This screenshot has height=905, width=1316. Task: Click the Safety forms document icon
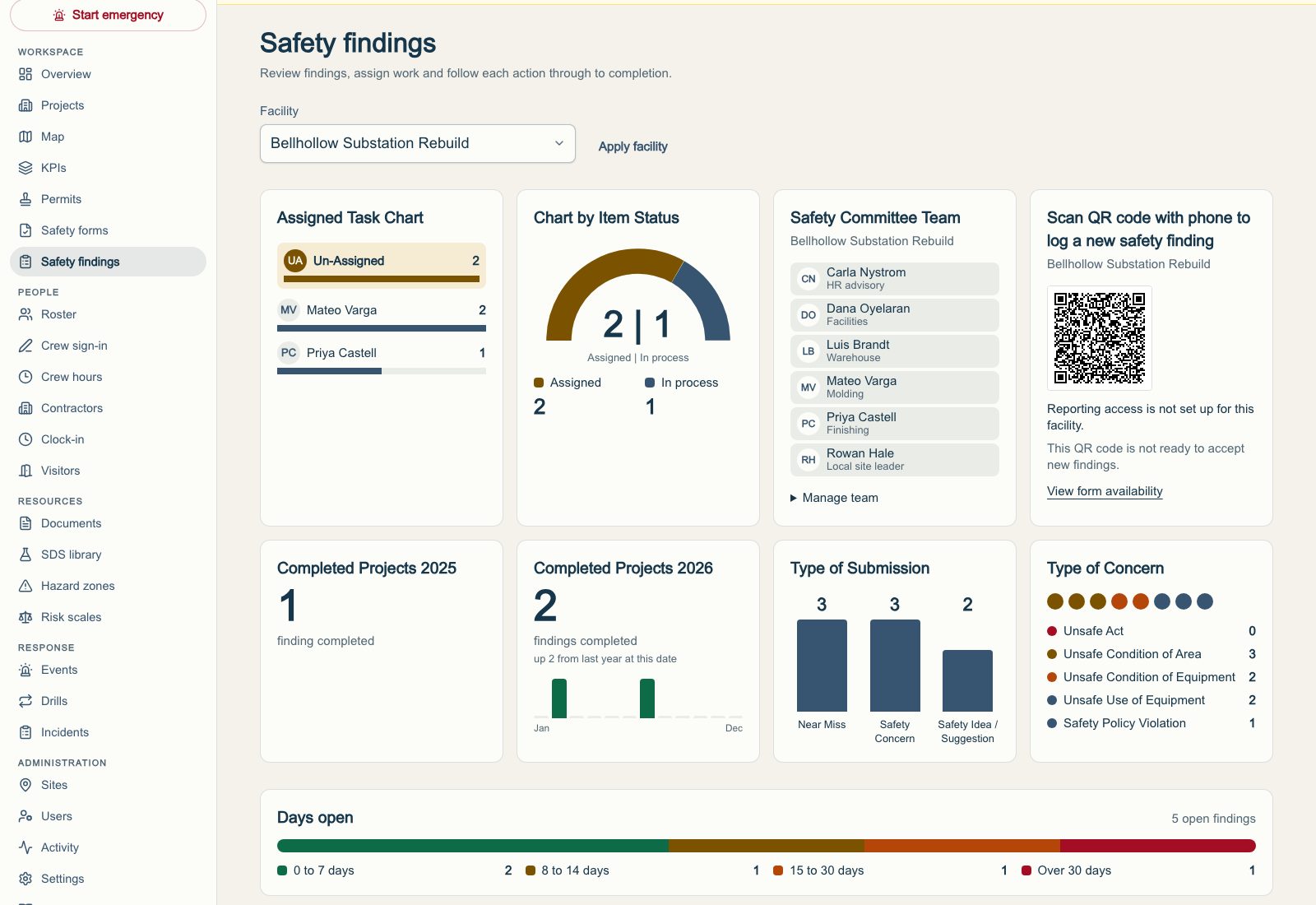coord(25,230)
